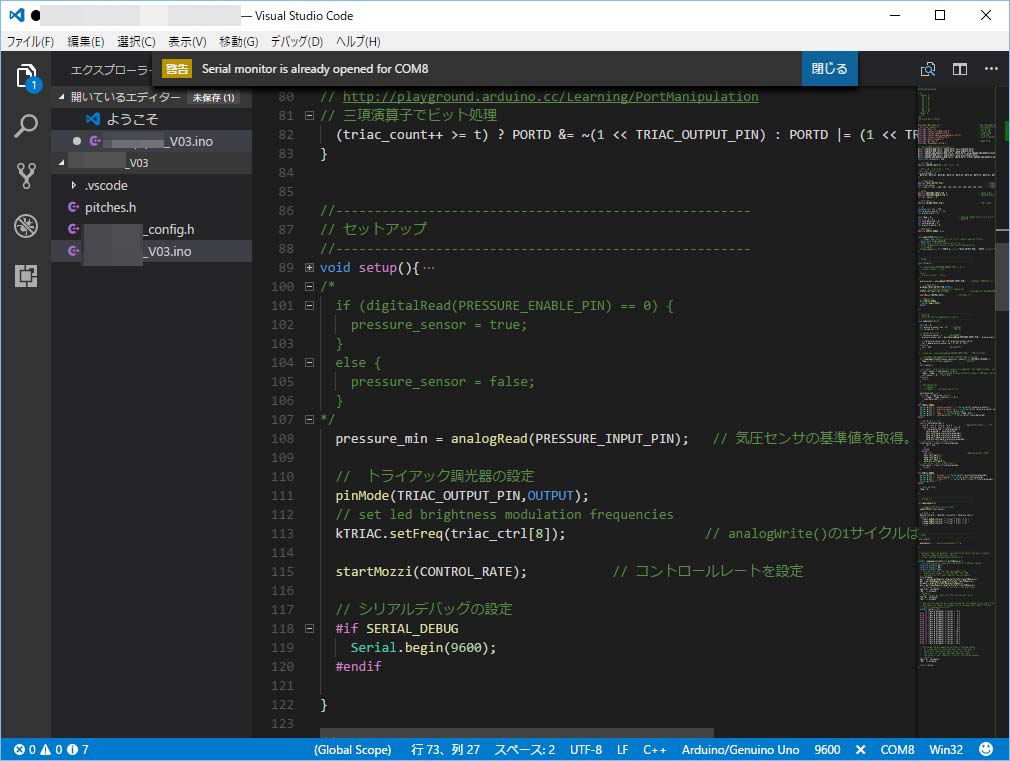Expand the folded setup() function
This screenshot has height=761, width=1010.
(x=309, y=268)
